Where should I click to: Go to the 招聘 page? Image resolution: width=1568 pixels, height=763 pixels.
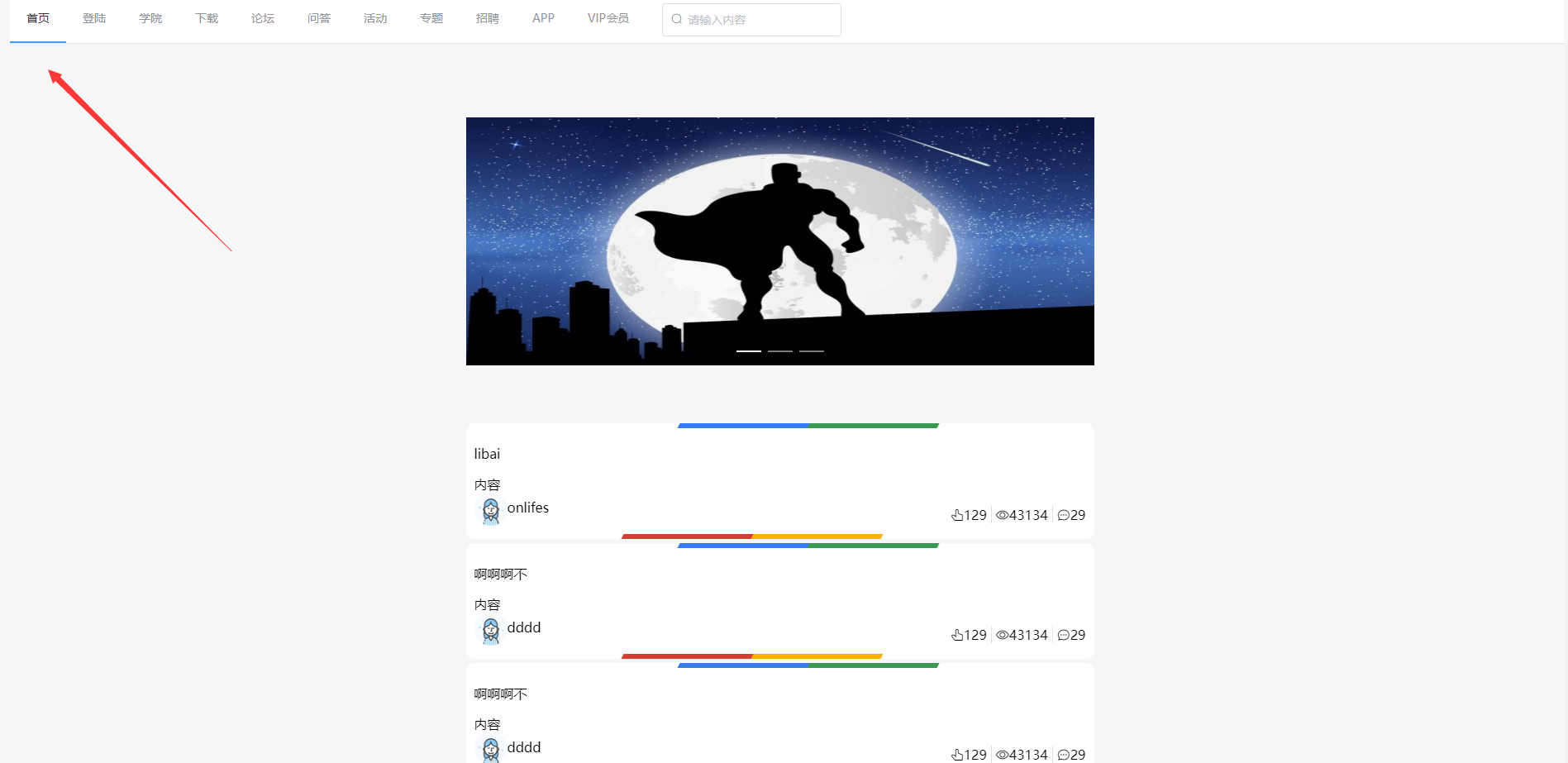click(x=488, y=18)
